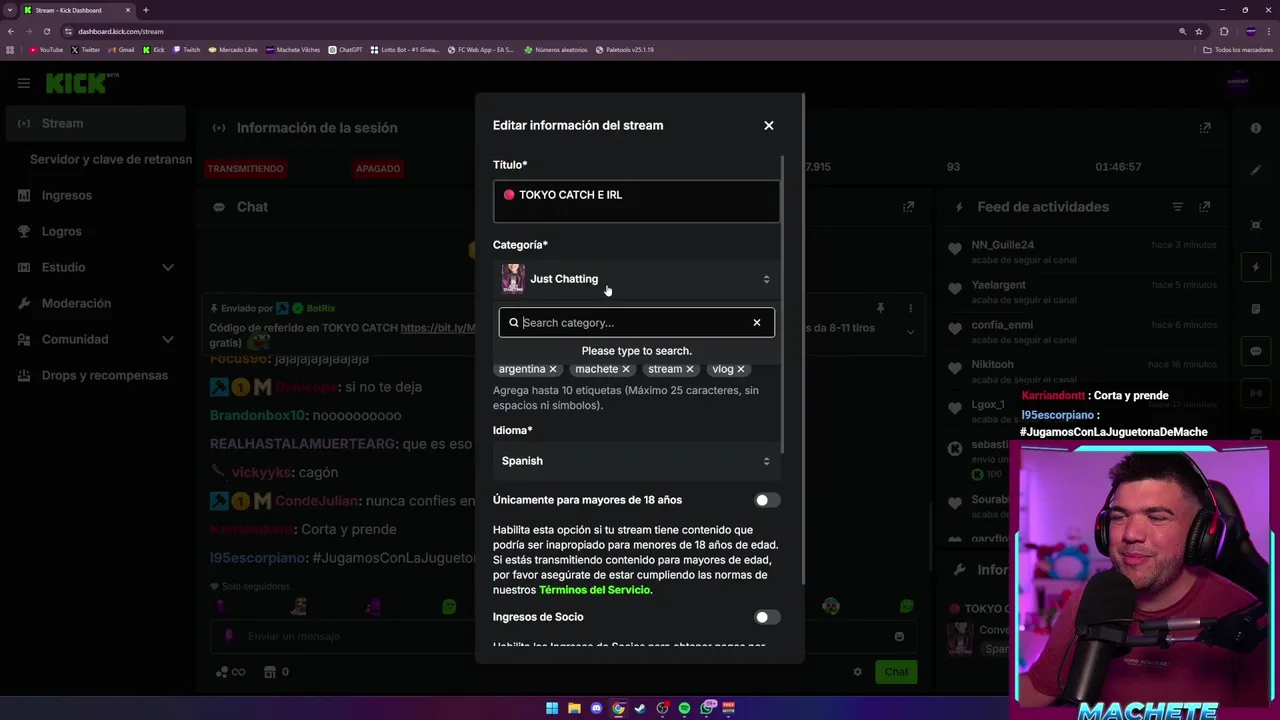Viewport: 1280px width, 720px height.
Task: Open the emoji picker in chat
Action: 899,636
